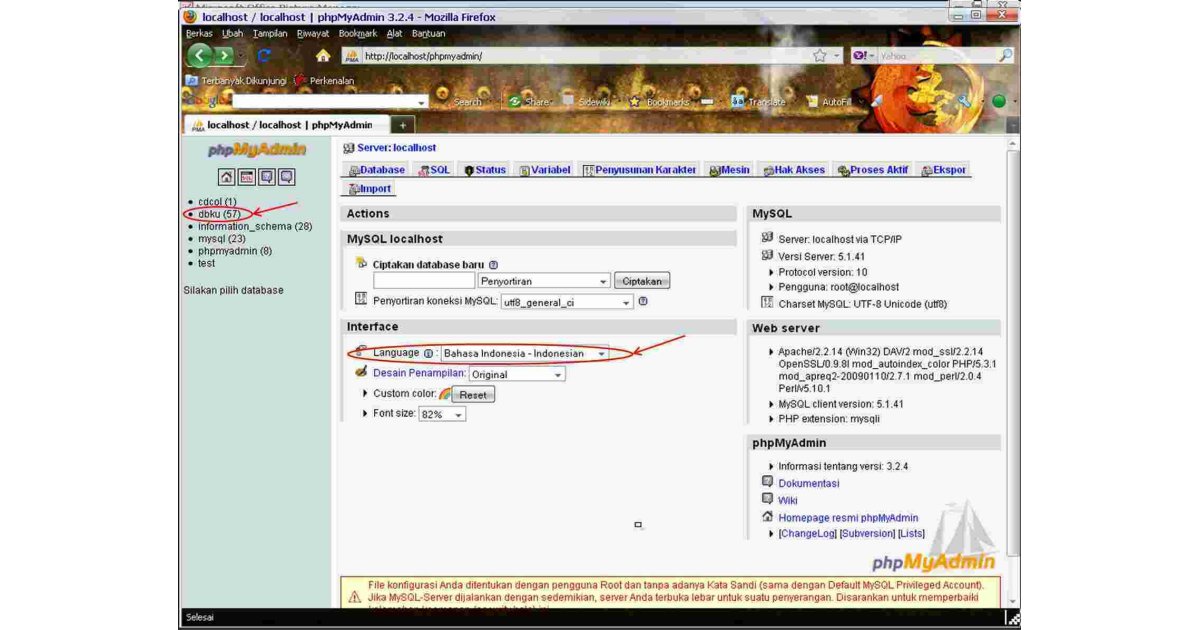Click the info icon next to Language
The width and height of the screenshot is (1200, 630).
[426, 353]
